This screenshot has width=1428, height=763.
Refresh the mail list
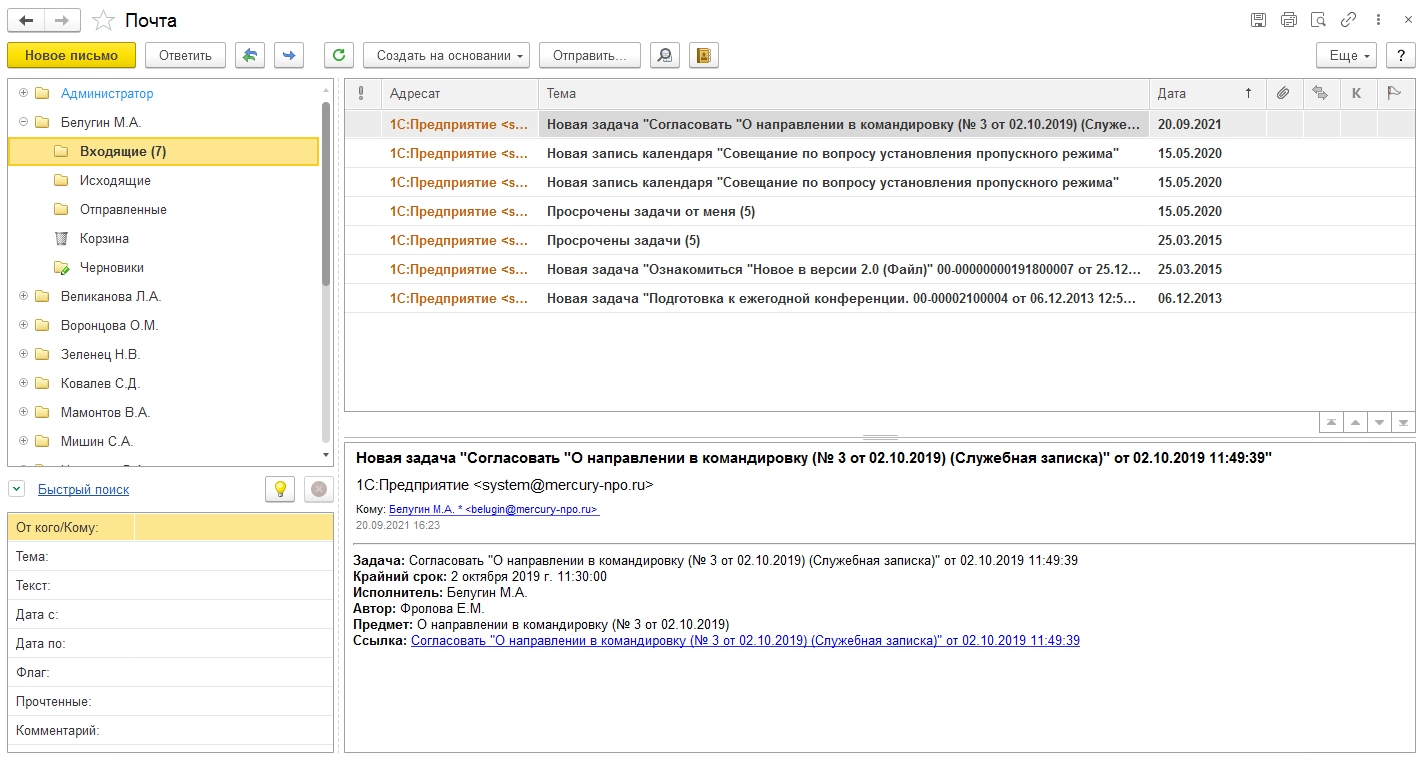pos(340,55)
